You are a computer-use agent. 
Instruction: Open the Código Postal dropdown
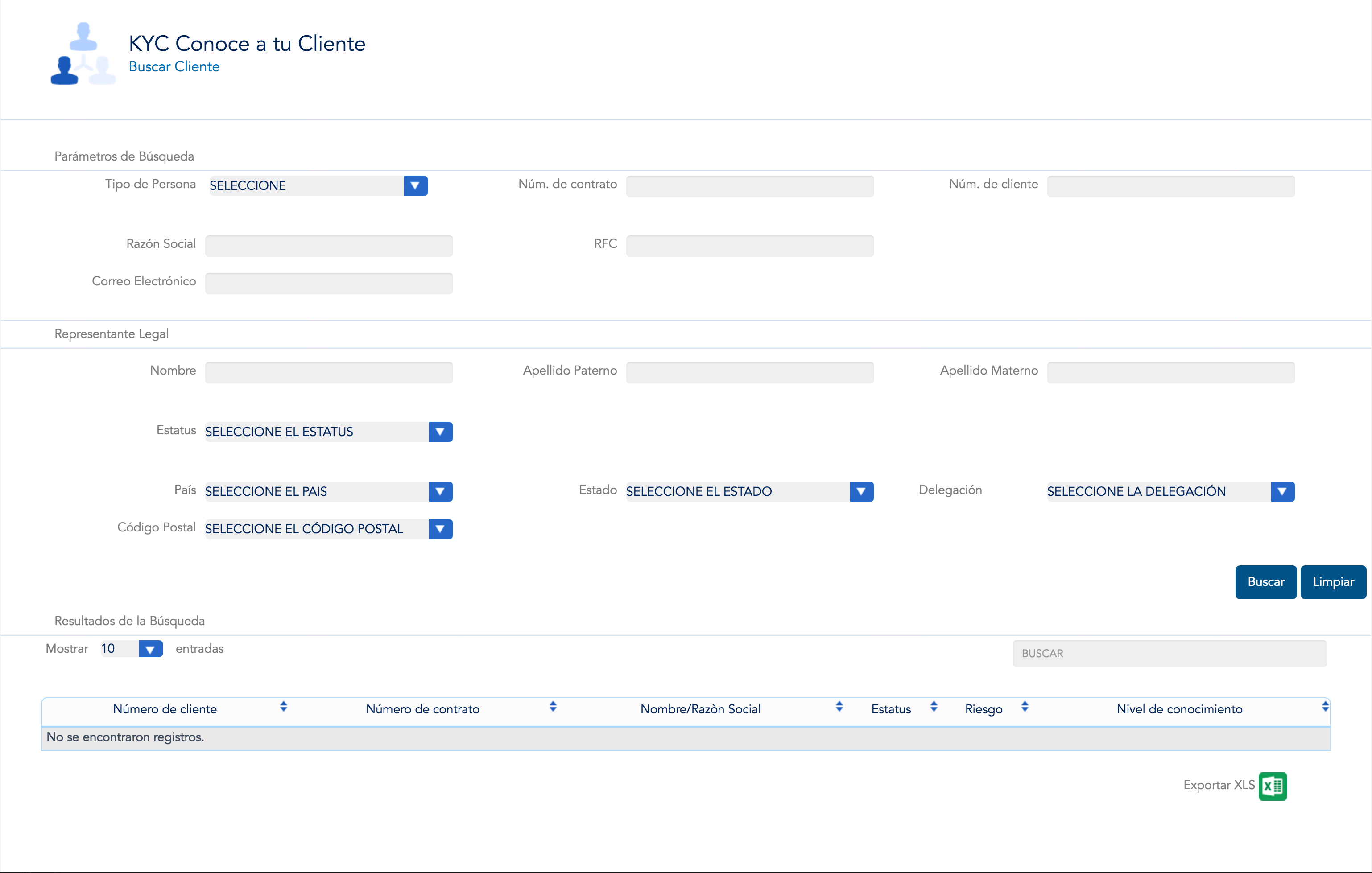pos(329,529)
